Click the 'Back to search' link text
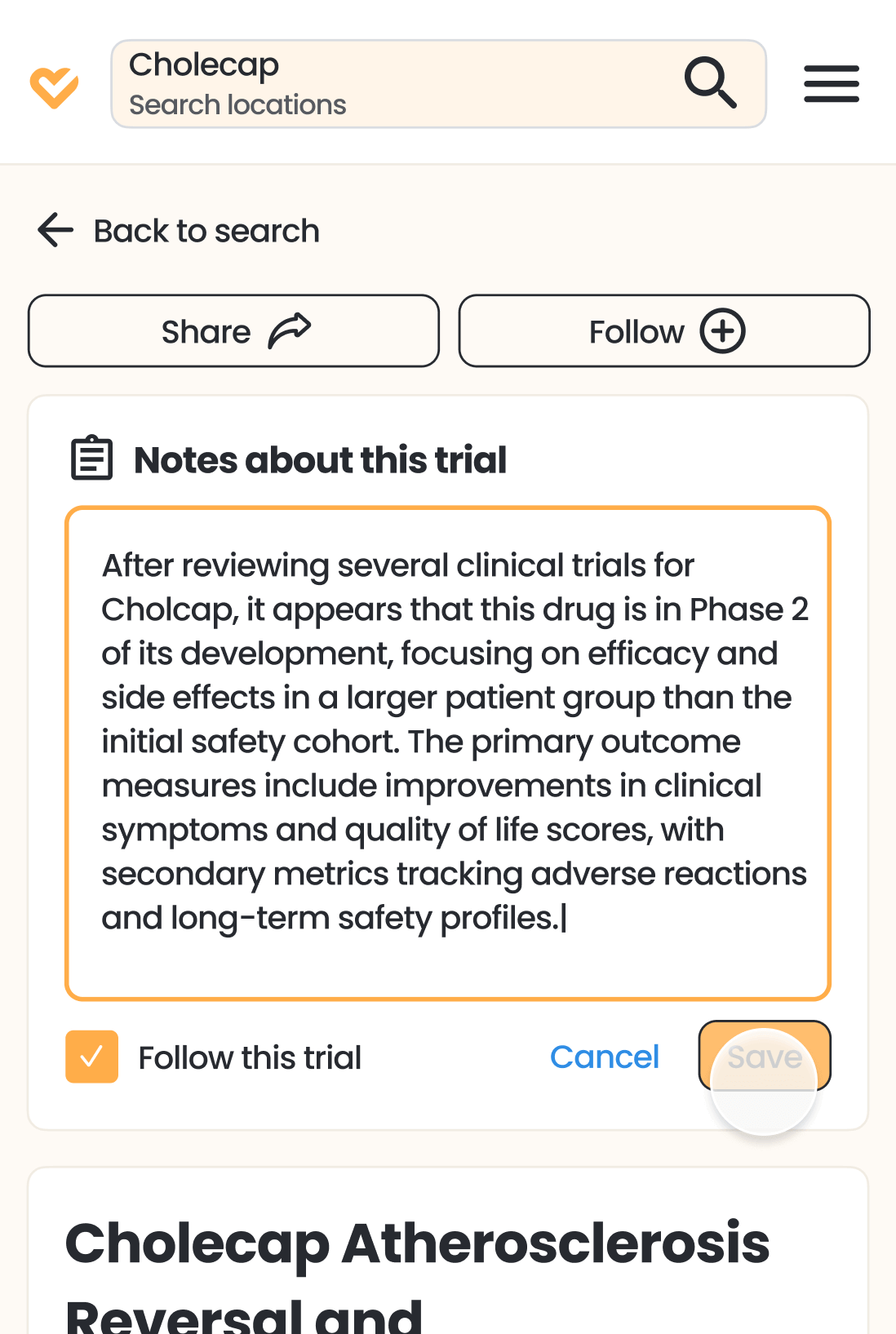Viewport: 896px width, 1334px height. (206, 231)
